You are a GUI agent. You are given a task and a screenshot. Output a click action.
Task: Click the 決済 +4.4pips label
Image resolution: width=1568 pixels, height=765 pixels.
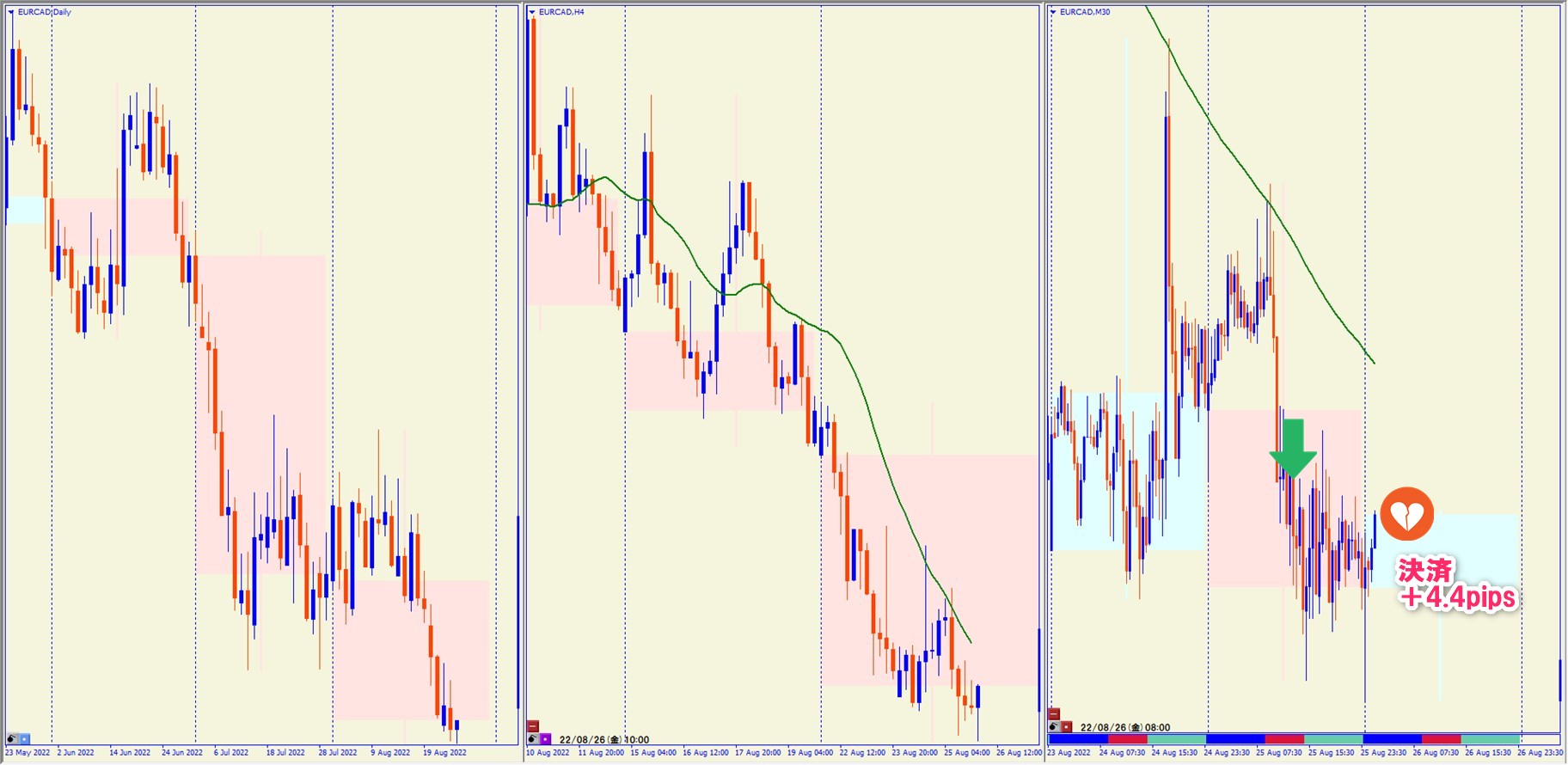[x=1456, y=584]
